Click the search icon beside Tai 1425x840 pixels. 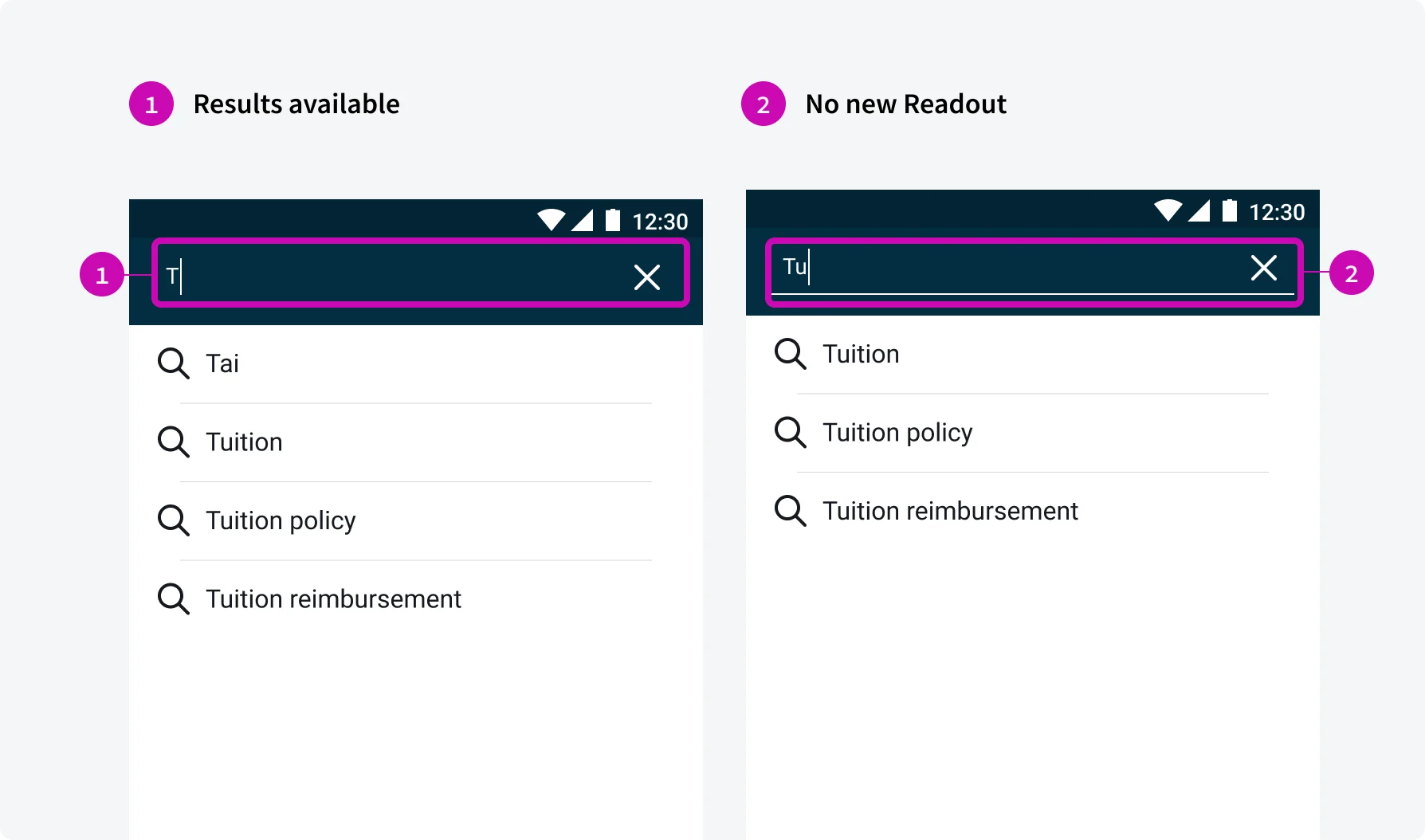click(x=173, y=363)
